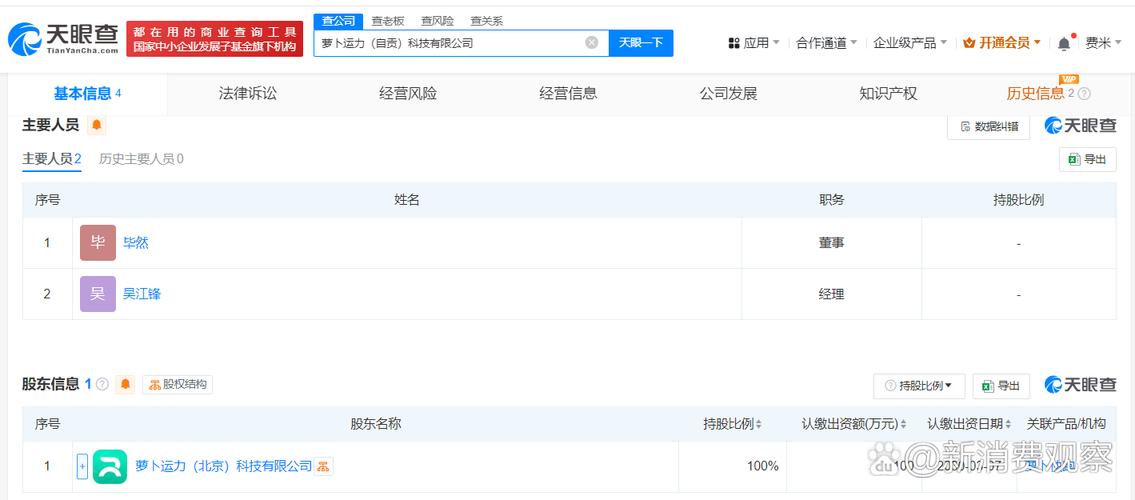The width and height of the screenshot is (1135, 500).
Task: Click the 经理 cell
Action: point(832,294)
